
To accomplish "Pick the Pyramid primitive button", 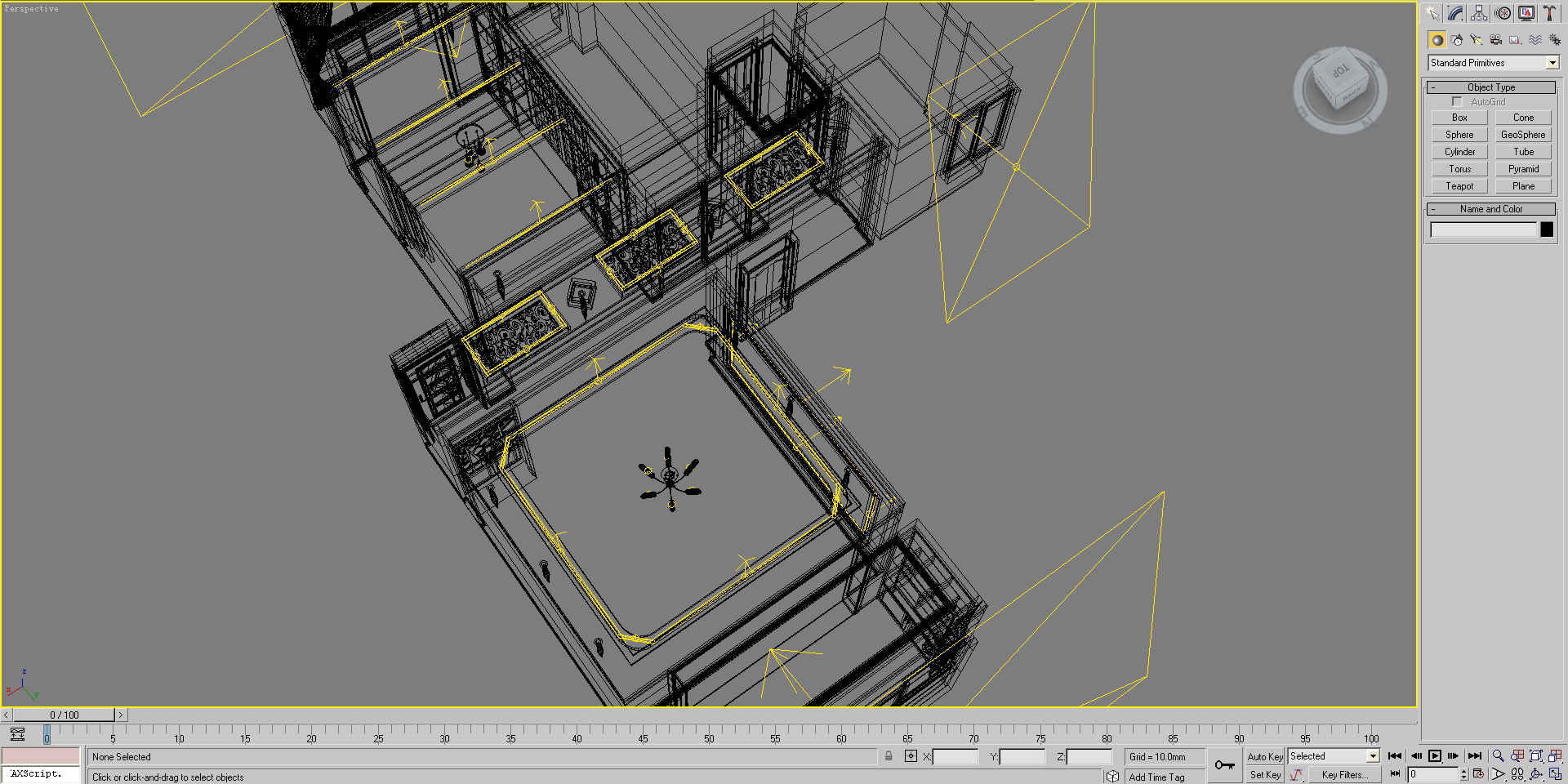I will (1523, 169).
